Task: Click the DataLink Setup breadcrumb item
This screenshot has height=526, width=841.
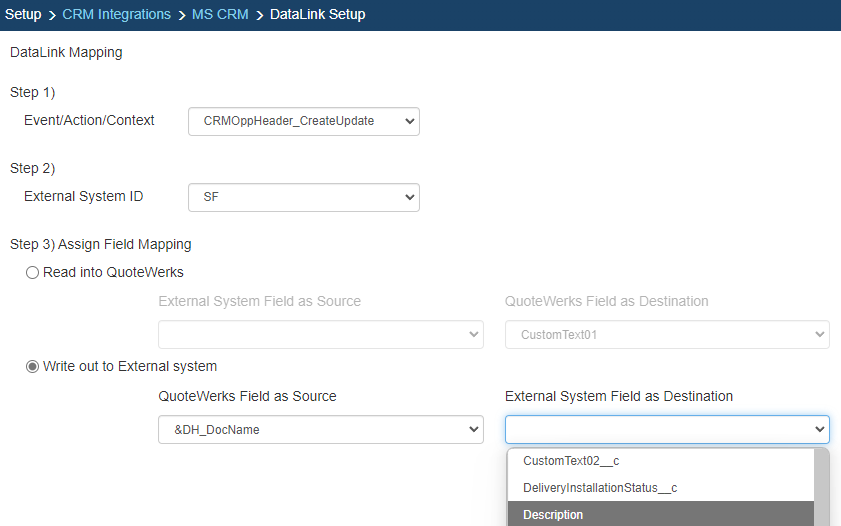Action: 318,14
